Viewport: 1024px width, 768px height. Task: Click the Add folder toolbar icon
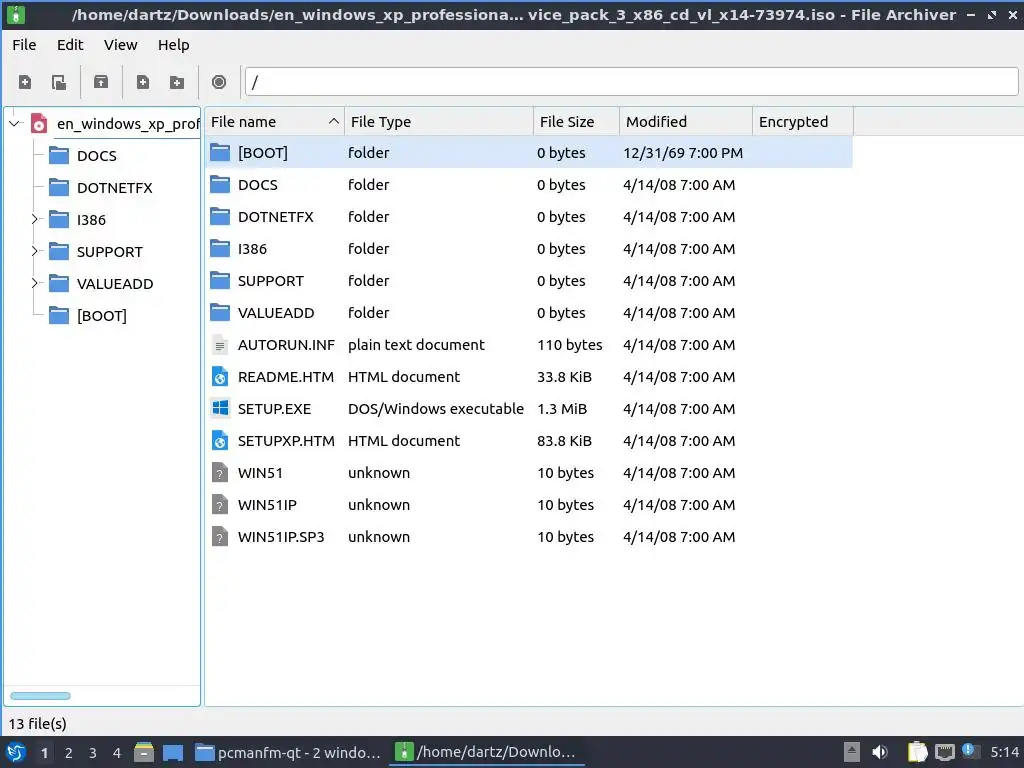point(176,82)
